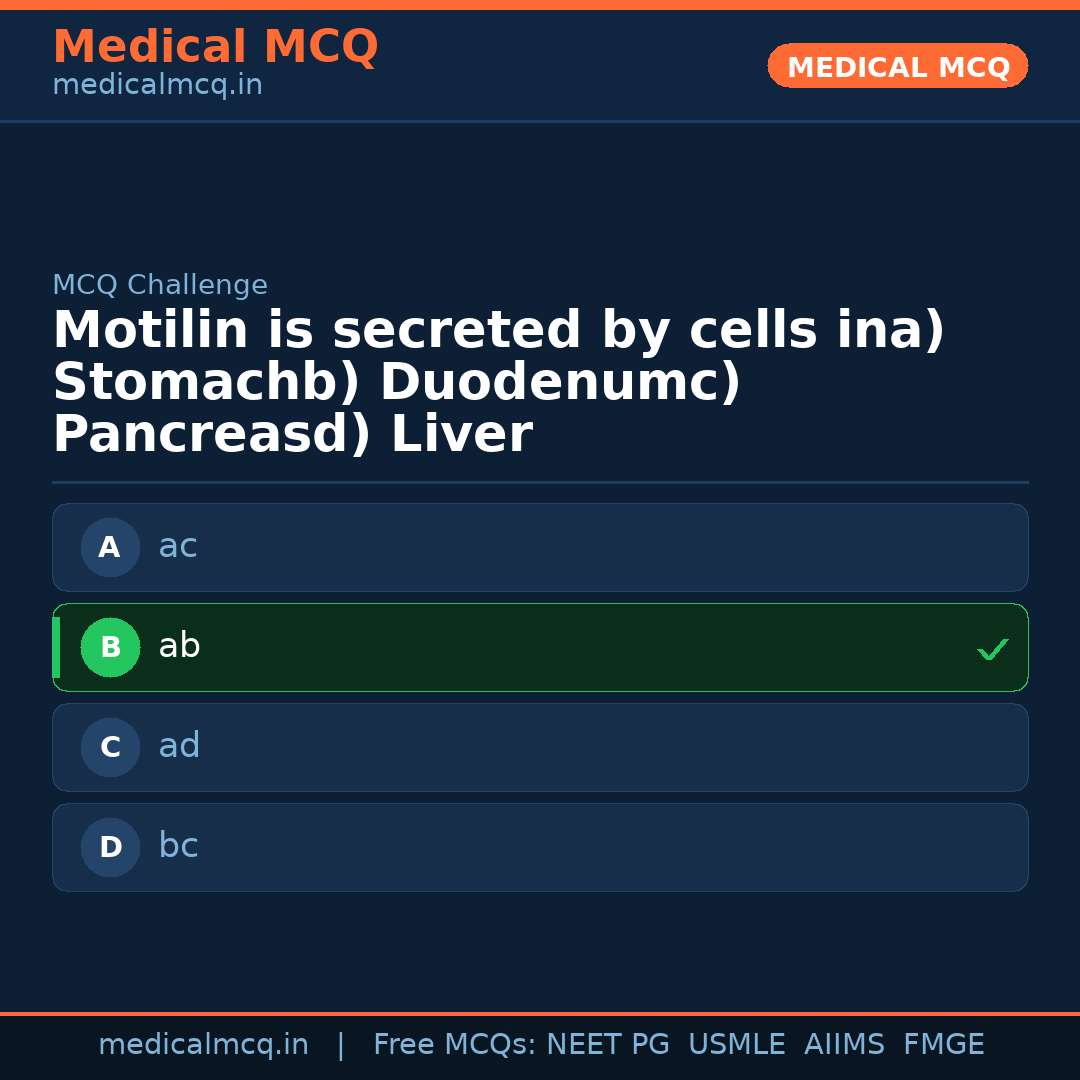
Task: Click the green B option badge
Action: (x=110, y=647)
